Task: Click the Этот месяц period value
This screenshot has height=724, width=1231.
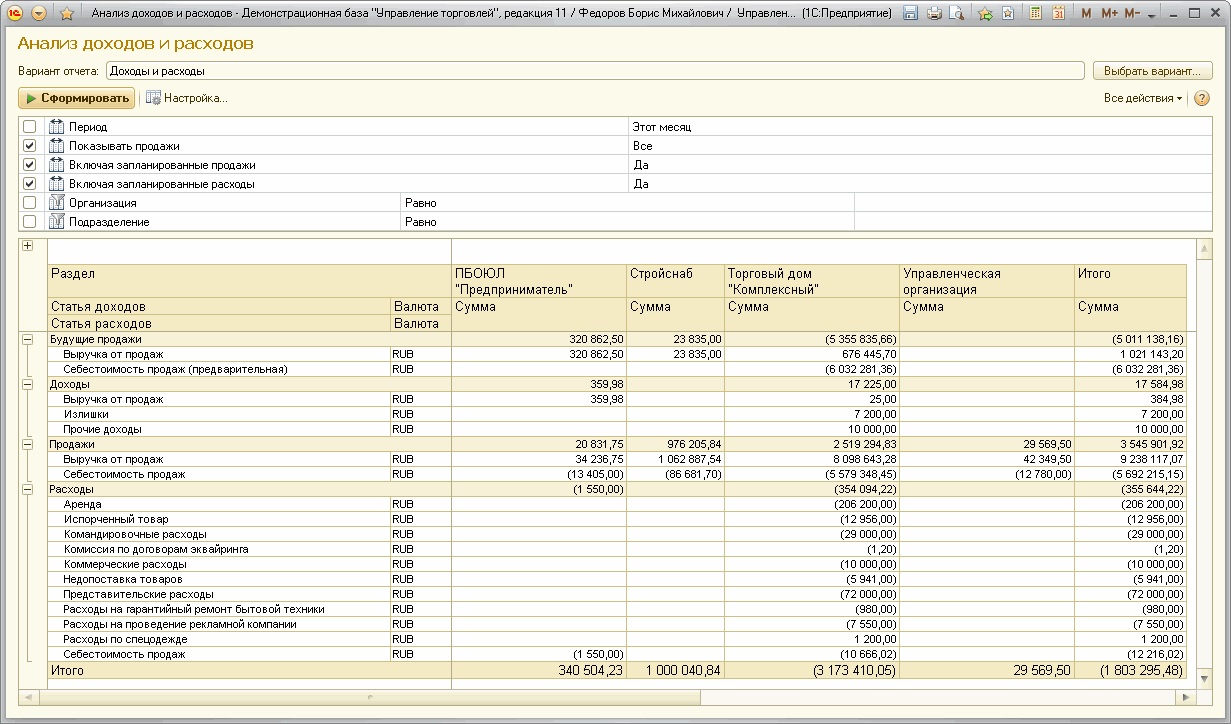Action: (662, 127)
